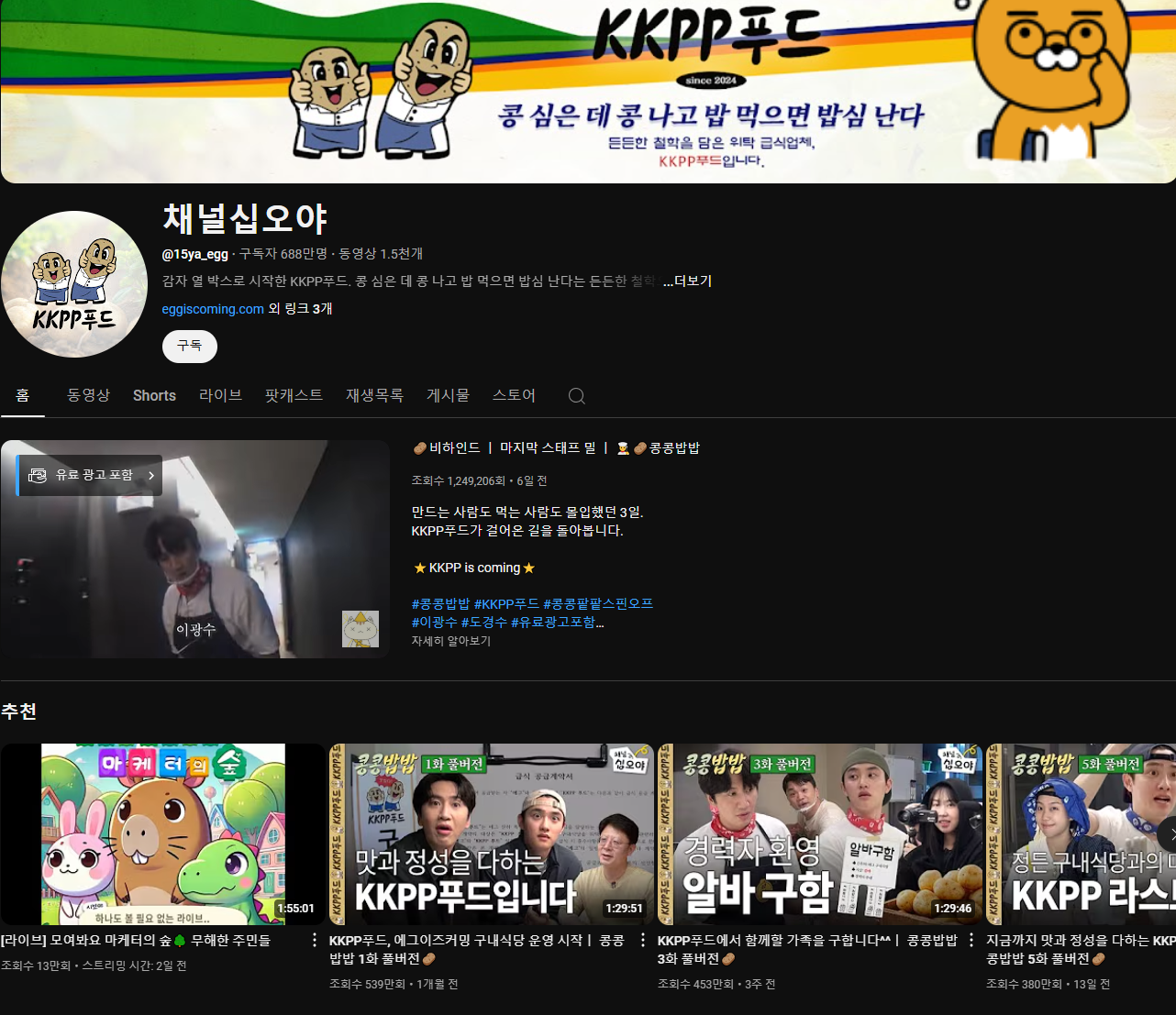This screenshot has width=1176, height=1015.
Task: Click the 구독 subscribe button
Action: click(190, 346)
